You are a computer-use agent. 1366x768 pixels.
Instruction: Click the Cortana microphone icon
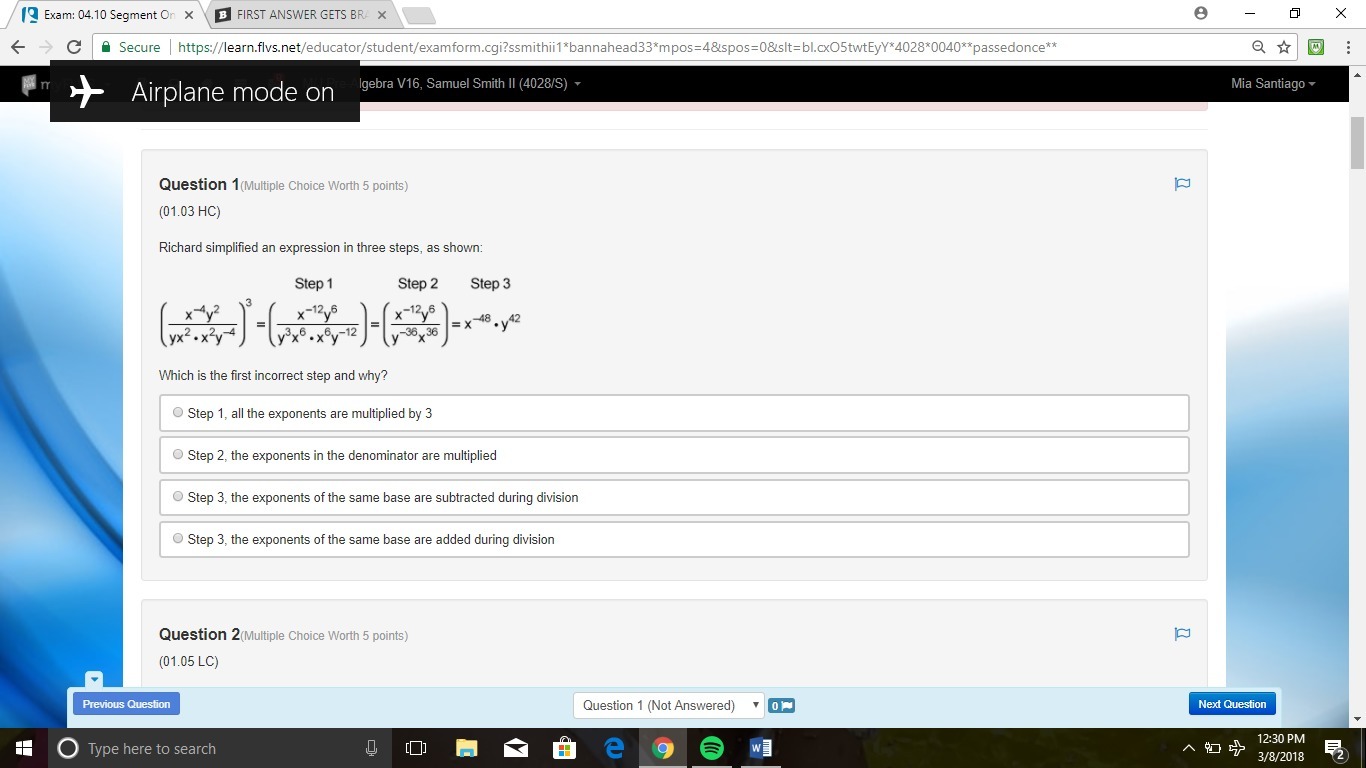(371, 748)
